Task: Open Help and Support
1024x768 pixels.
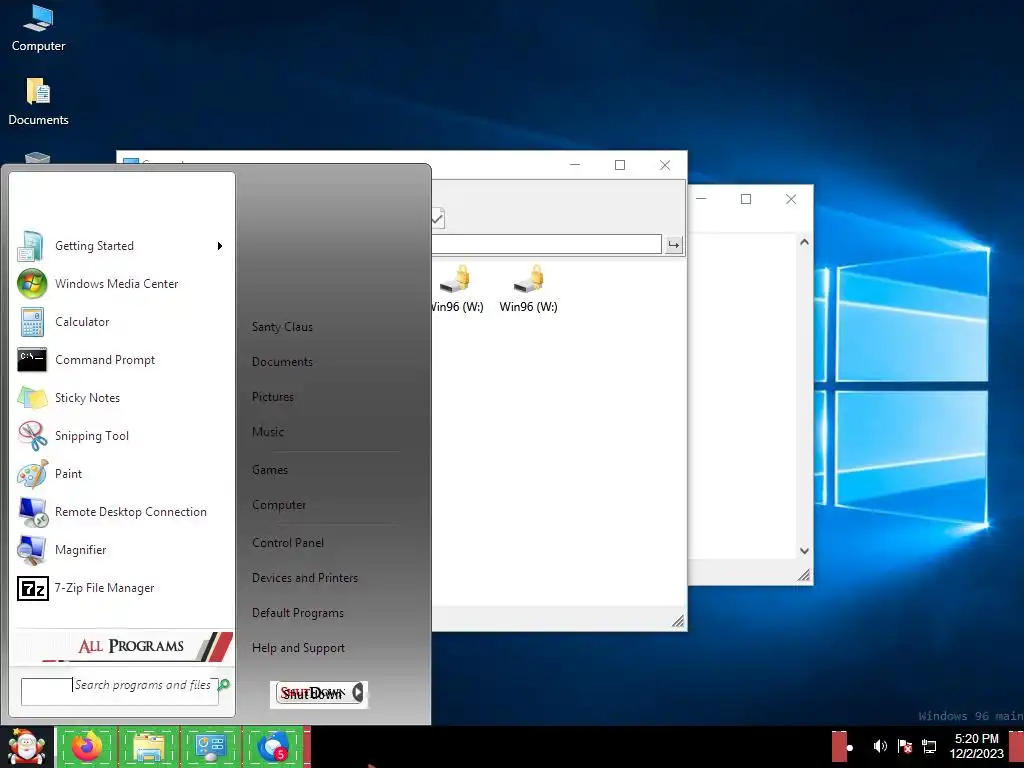Action: coord(298,648)
